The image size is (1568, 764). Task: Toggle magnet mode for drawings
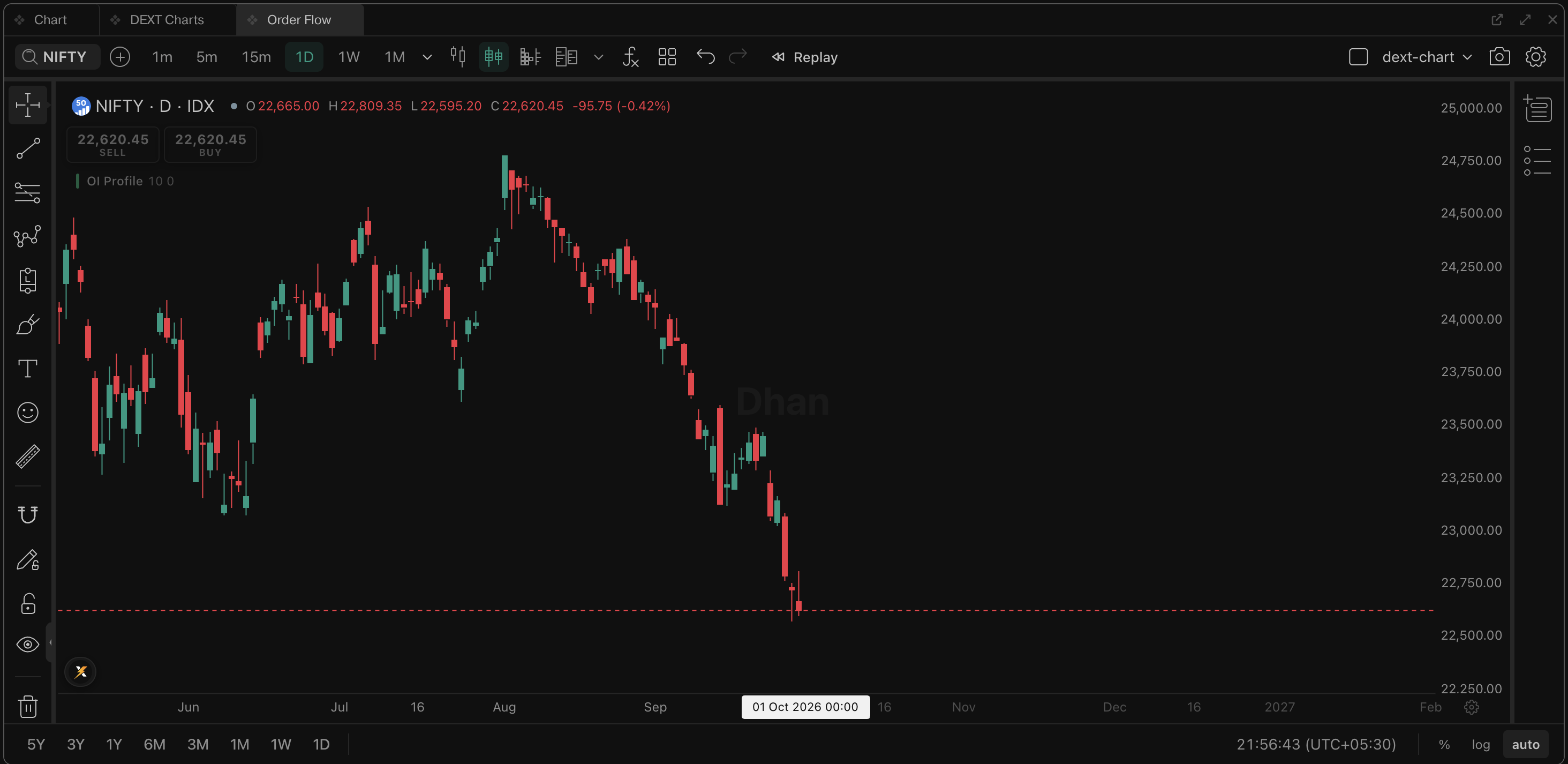28,515
